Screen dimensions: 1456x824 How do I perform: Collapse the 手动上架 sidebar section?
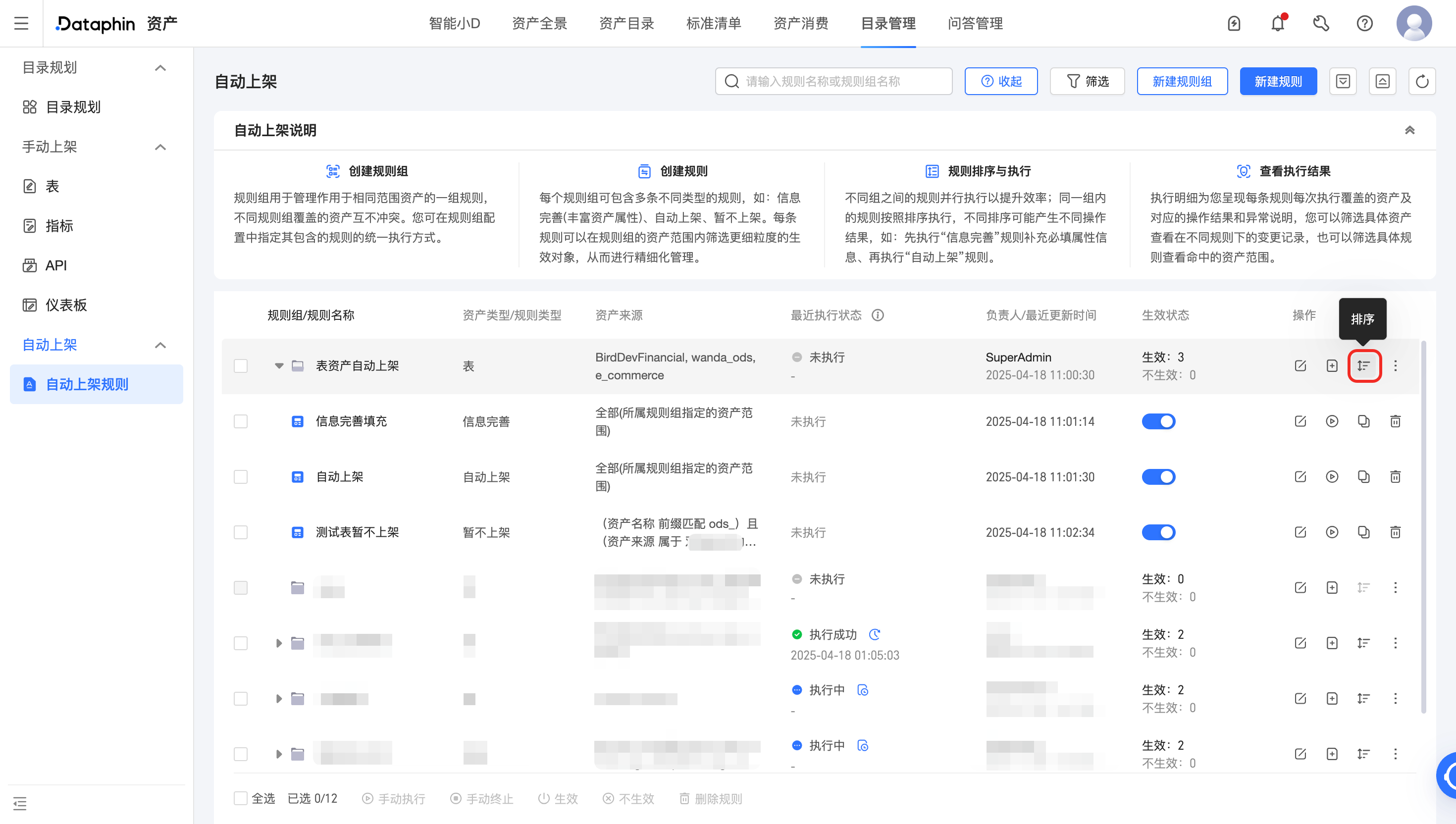(x=160, y=147)
